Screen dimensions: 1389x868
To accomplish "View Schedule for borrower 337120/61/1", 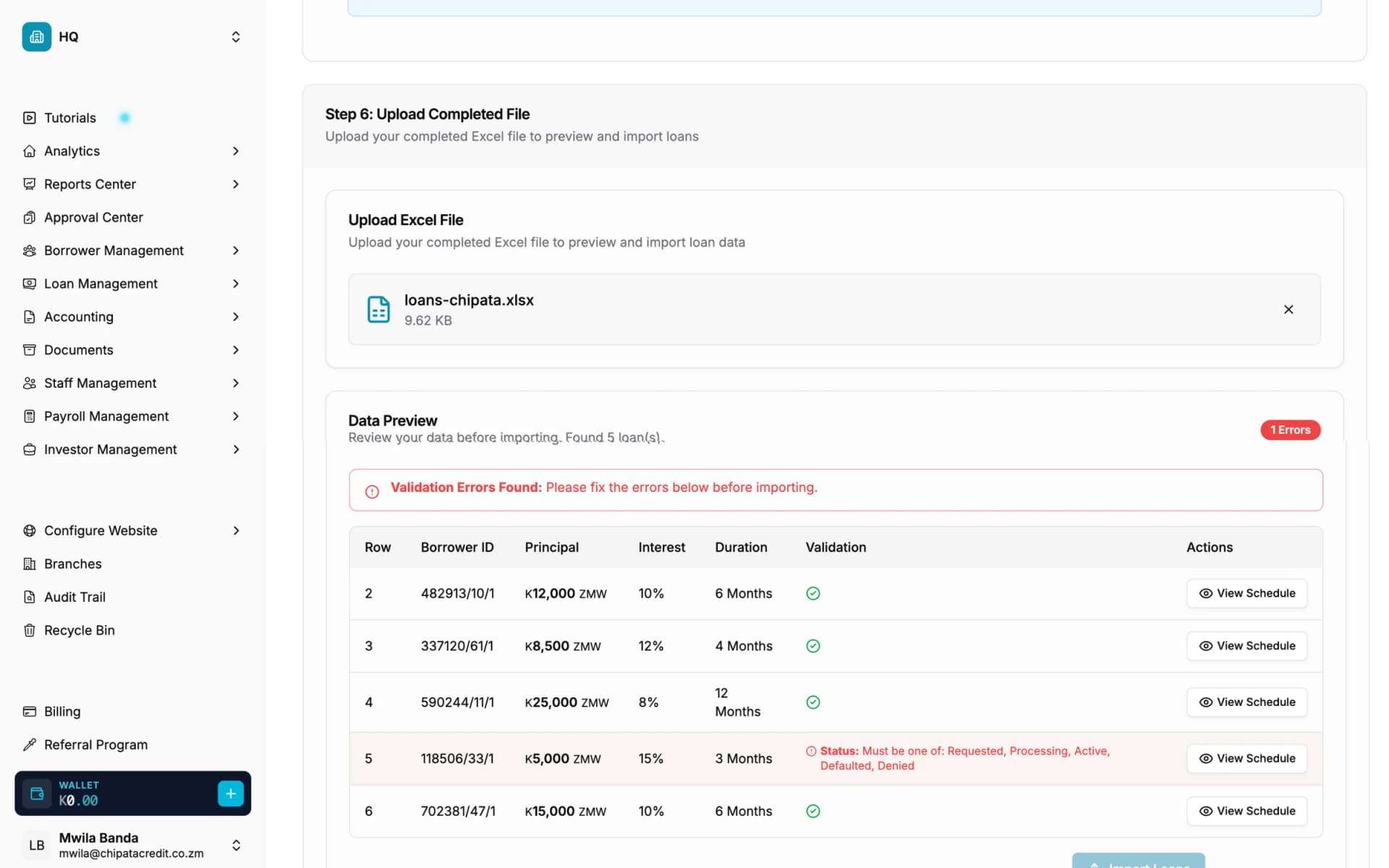I will pyautogui.click(x=1246, y=646).
